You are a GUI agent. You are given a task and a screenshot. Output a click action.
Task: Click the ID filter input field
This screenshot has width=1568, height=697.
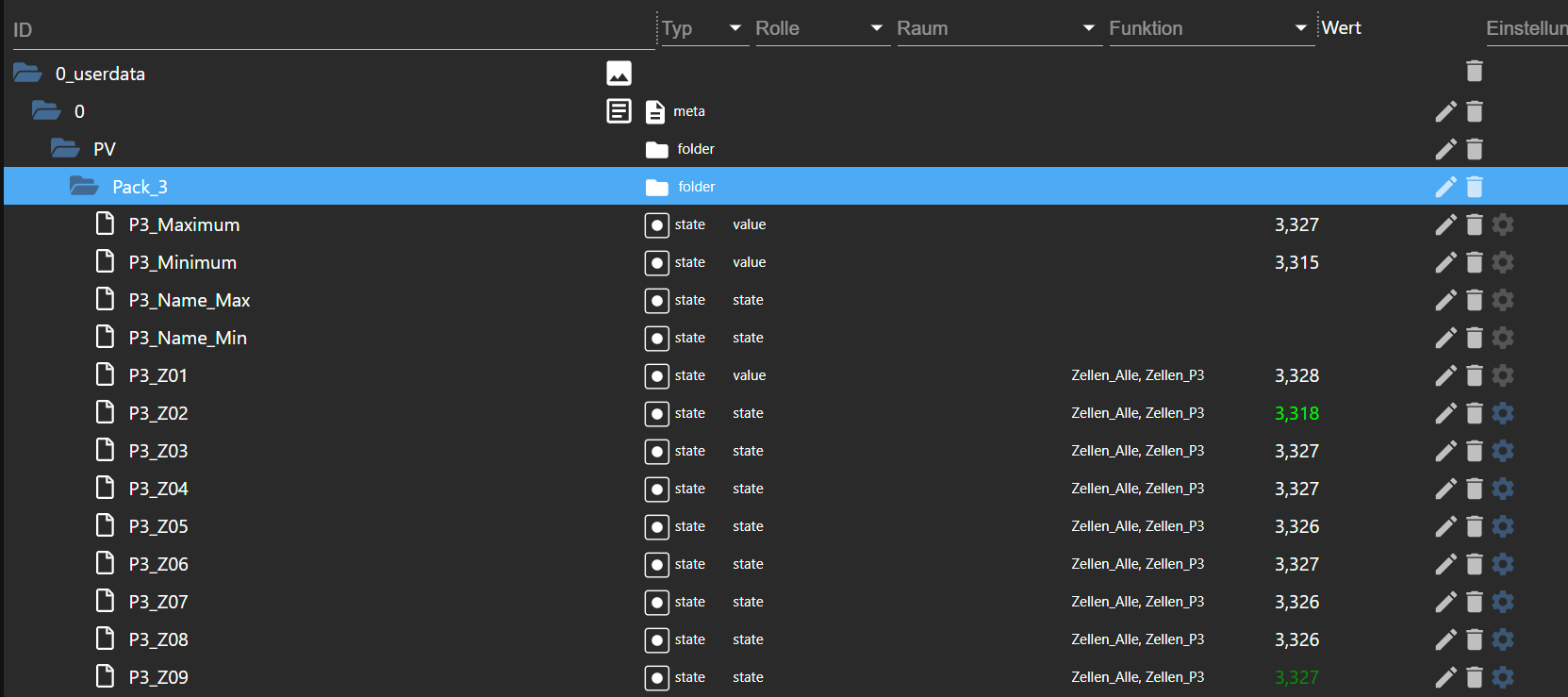[x=332, y=30]
